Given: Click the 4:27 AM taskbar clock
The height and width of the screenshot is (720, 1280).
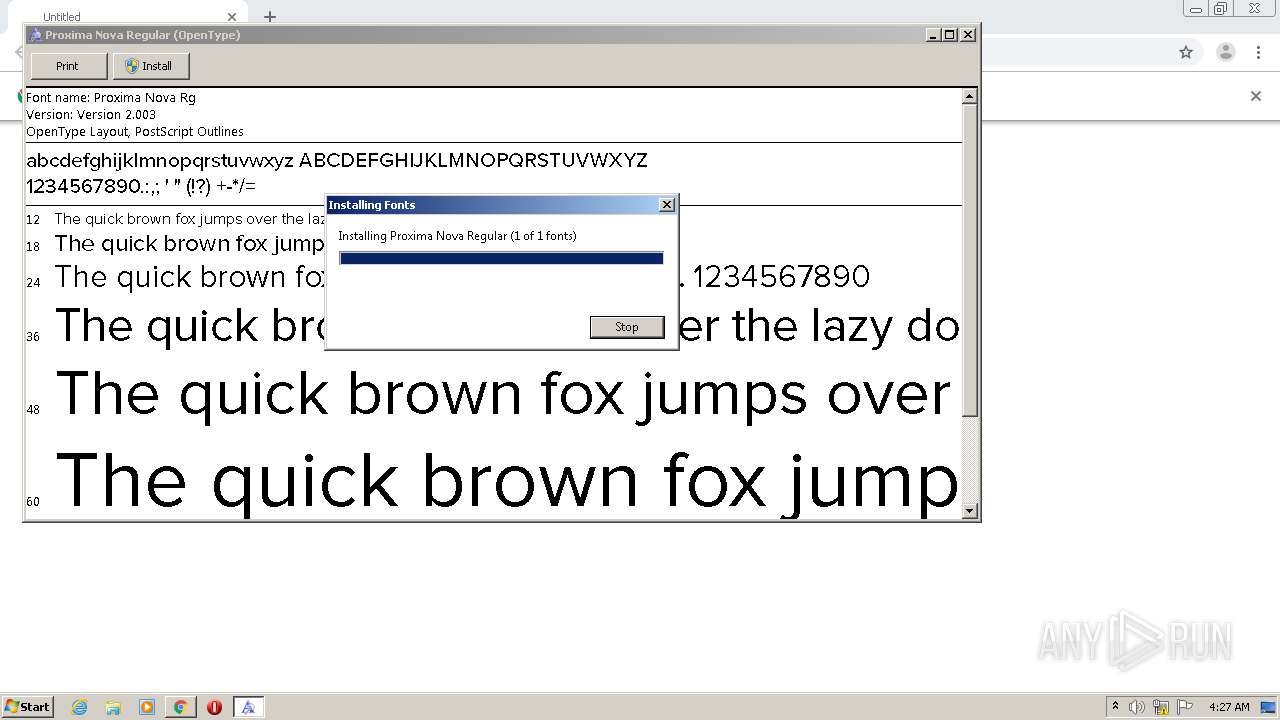Looking at the screenshot, I should tap(1229, 707).
